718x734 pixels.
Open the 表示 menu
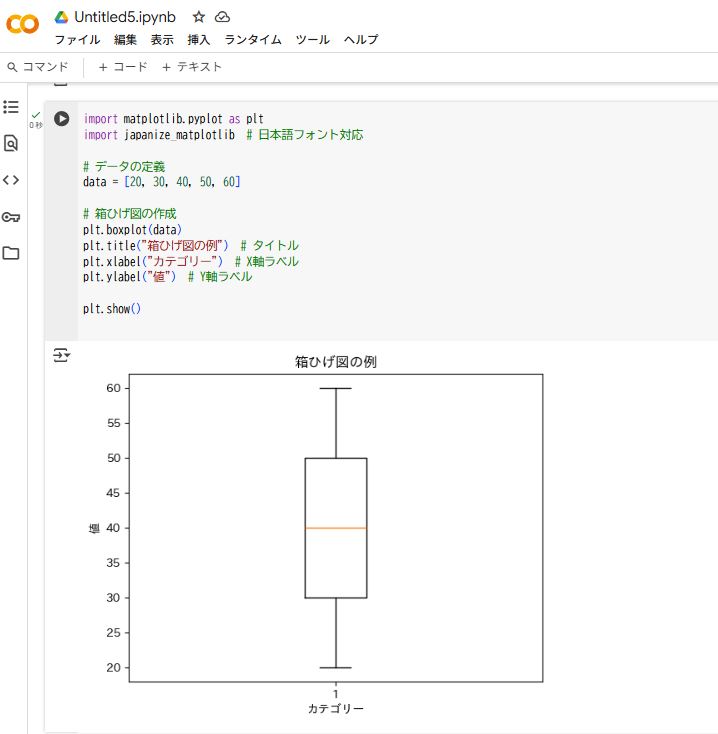[162, 40]
